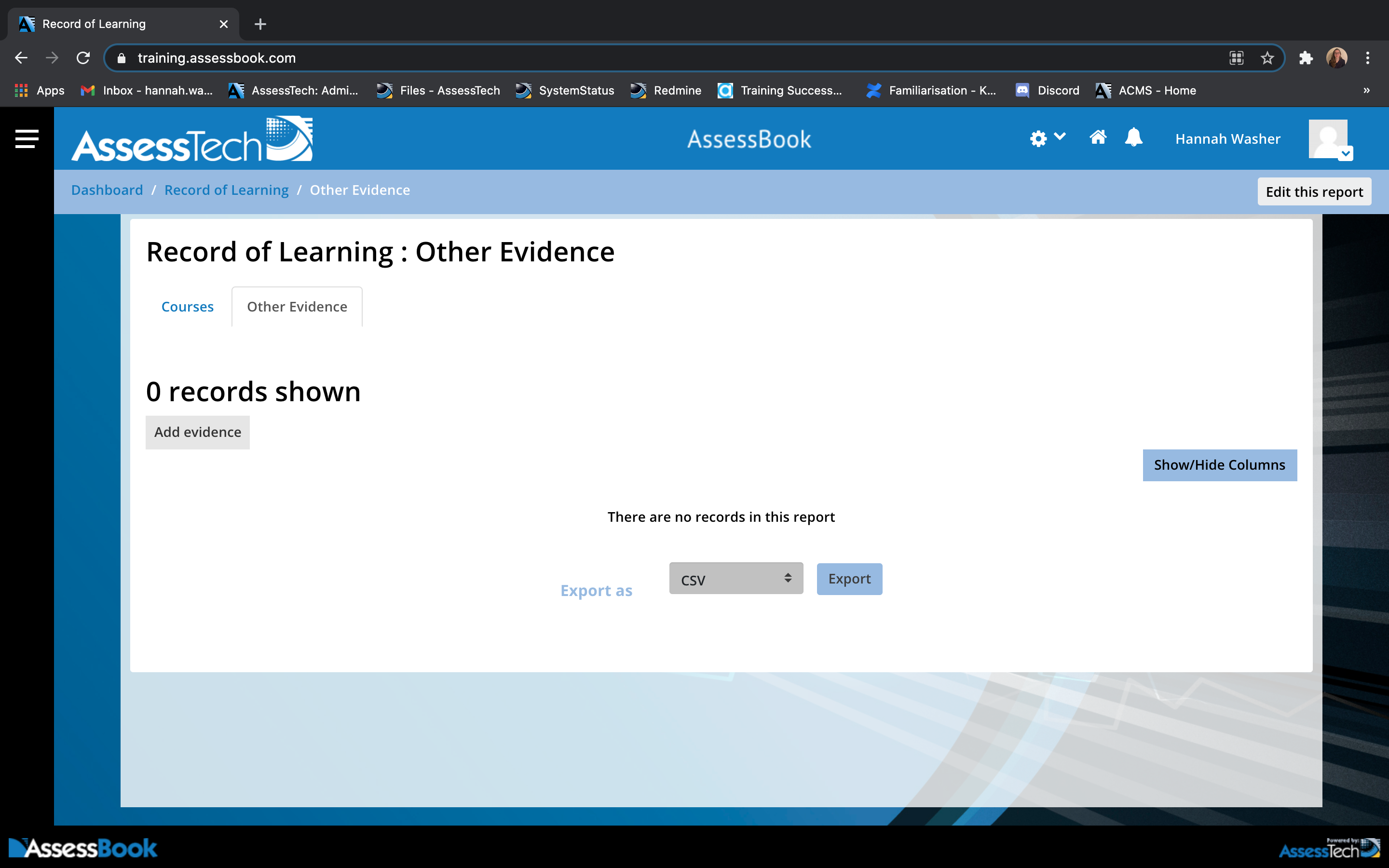Open Training Success bookmark
Image resolution: width=1389 pixels, height=868 pixels.
click(780, 90)
